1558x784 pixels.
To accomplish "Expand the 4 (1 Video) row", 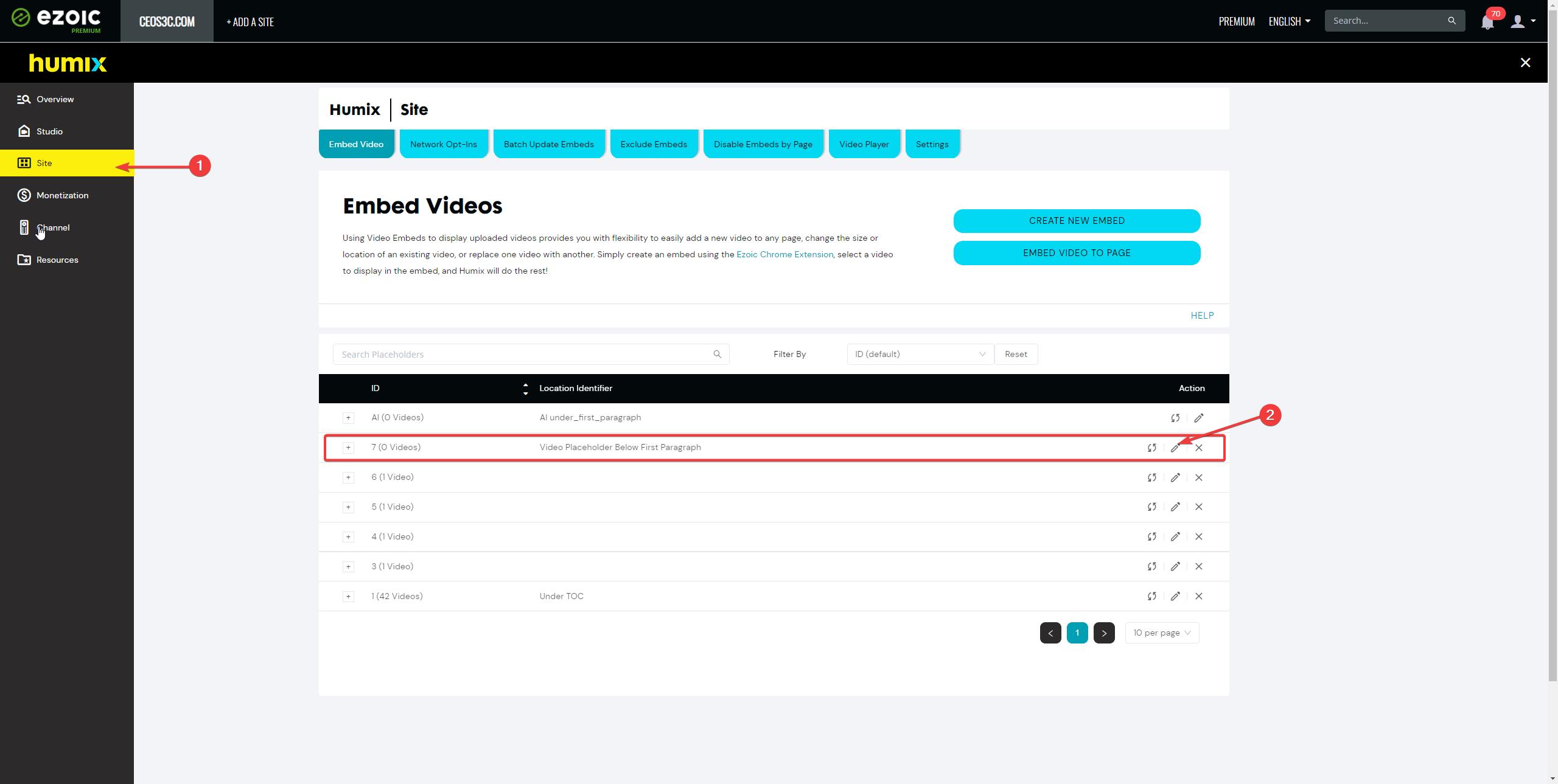I will 348,536.
